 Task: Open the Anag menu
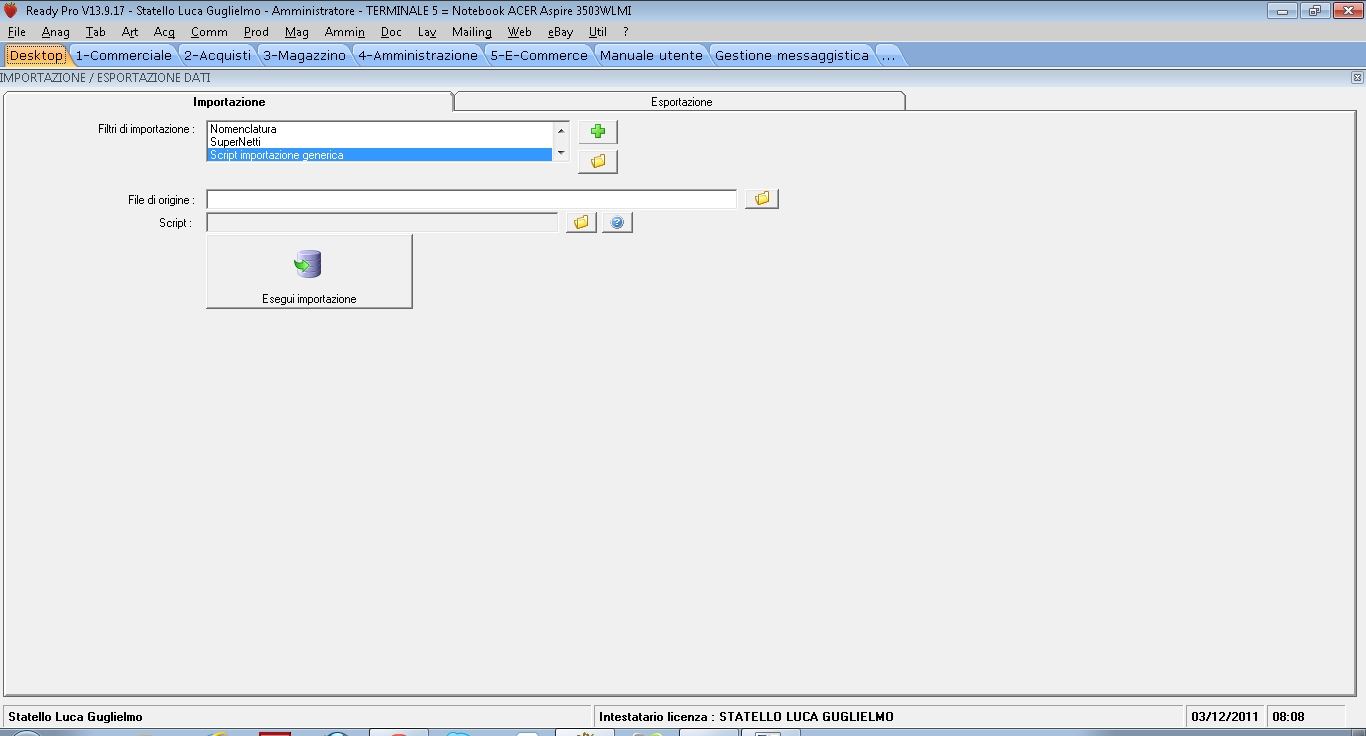55,32
